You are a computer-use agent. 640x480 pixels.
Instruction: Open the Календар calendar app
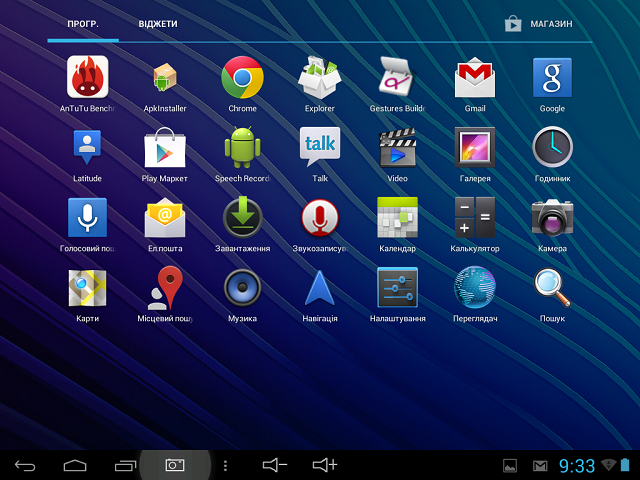tap(397, 218)
